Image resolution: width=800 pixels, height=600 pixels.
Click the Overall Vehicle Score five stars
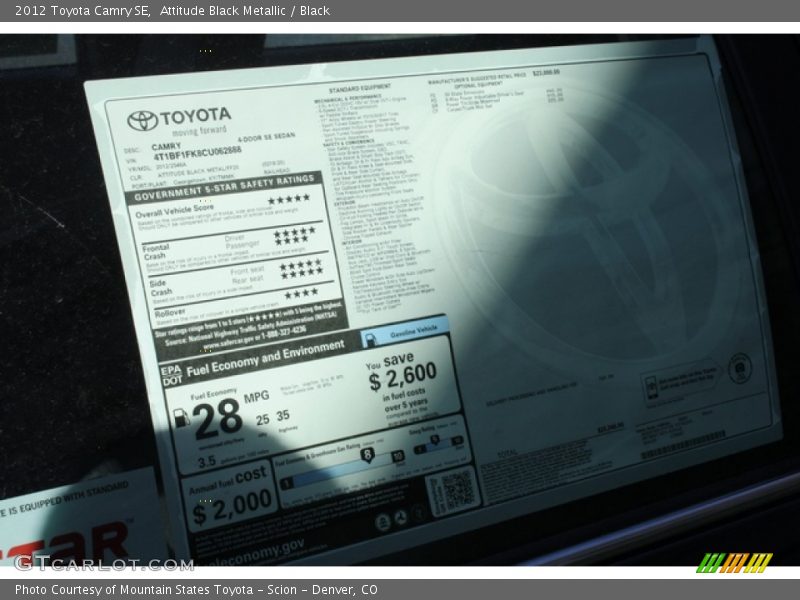pos(289,199)
